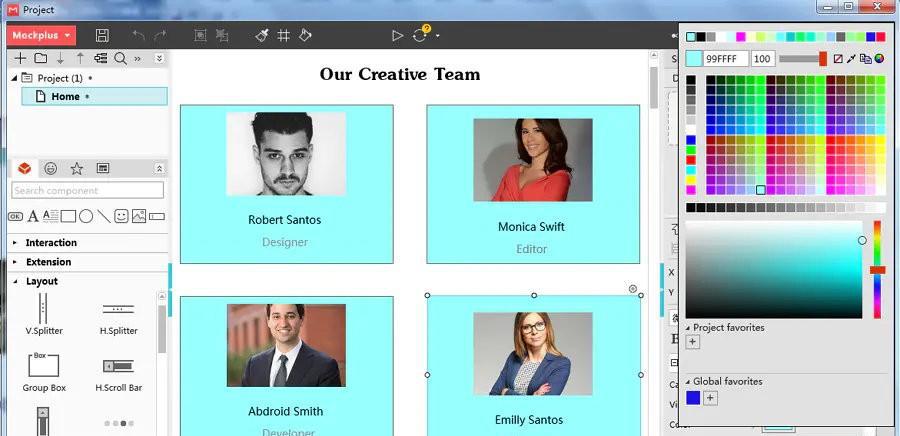Click the Save icon in toolbar
Image resolution: width=900 pixels, height=436 pixels.
pos(102,36)
